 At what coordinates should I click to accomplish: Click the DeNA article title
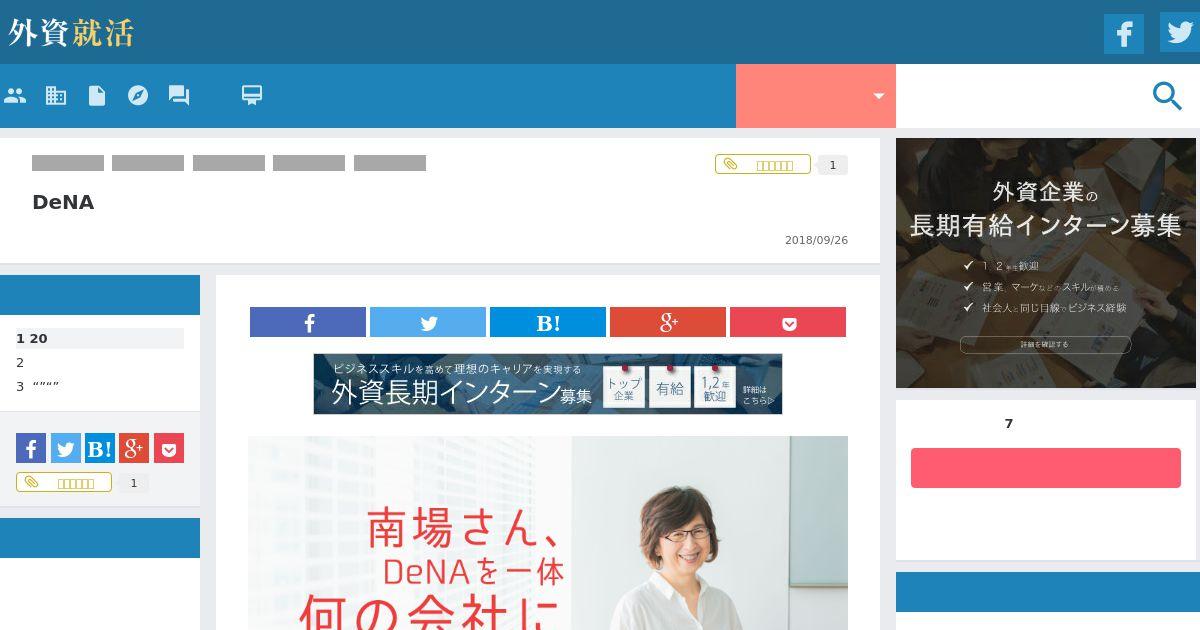point(63,202)
